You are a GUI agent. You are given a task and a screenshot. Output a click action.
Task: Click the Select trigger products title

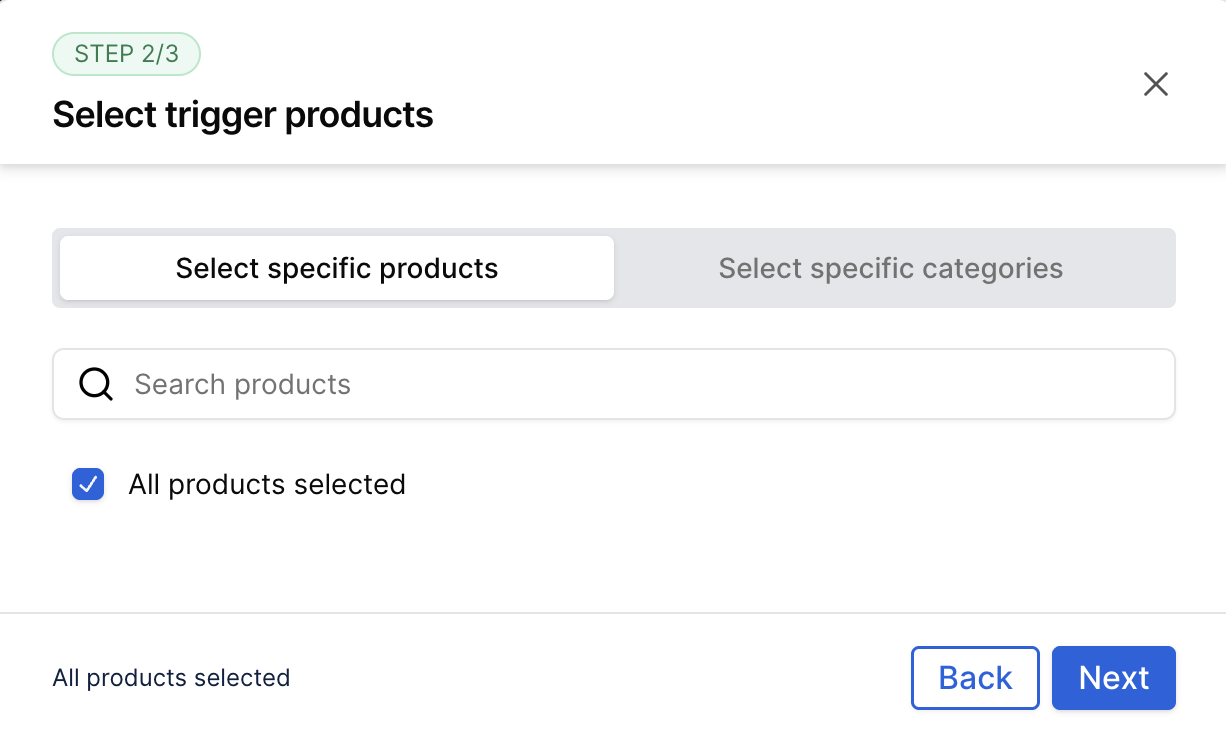(242, 114)
